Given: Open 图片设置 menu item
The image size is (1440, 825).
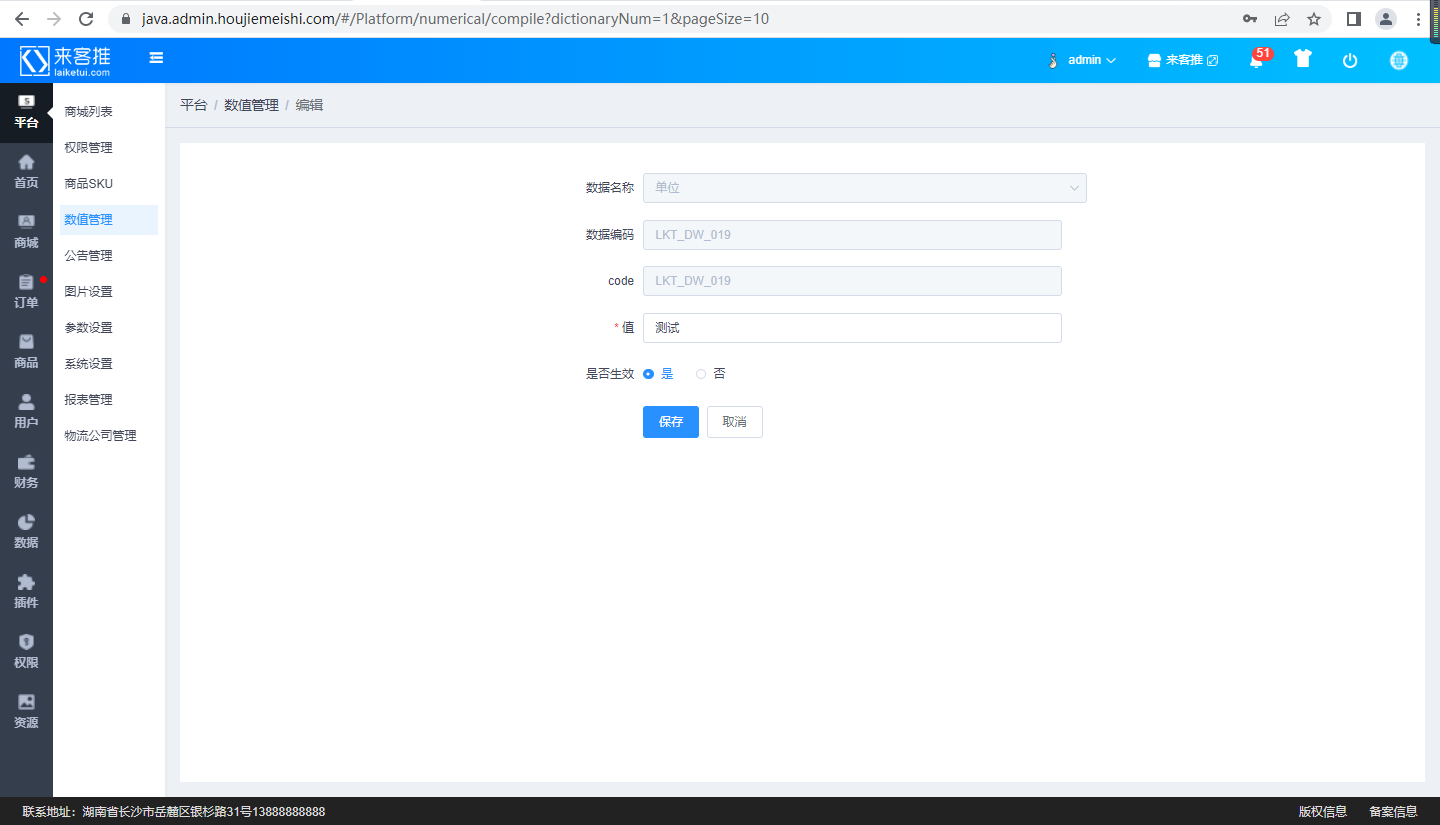Looking at the screenshot, I should [x=89, y=292].
